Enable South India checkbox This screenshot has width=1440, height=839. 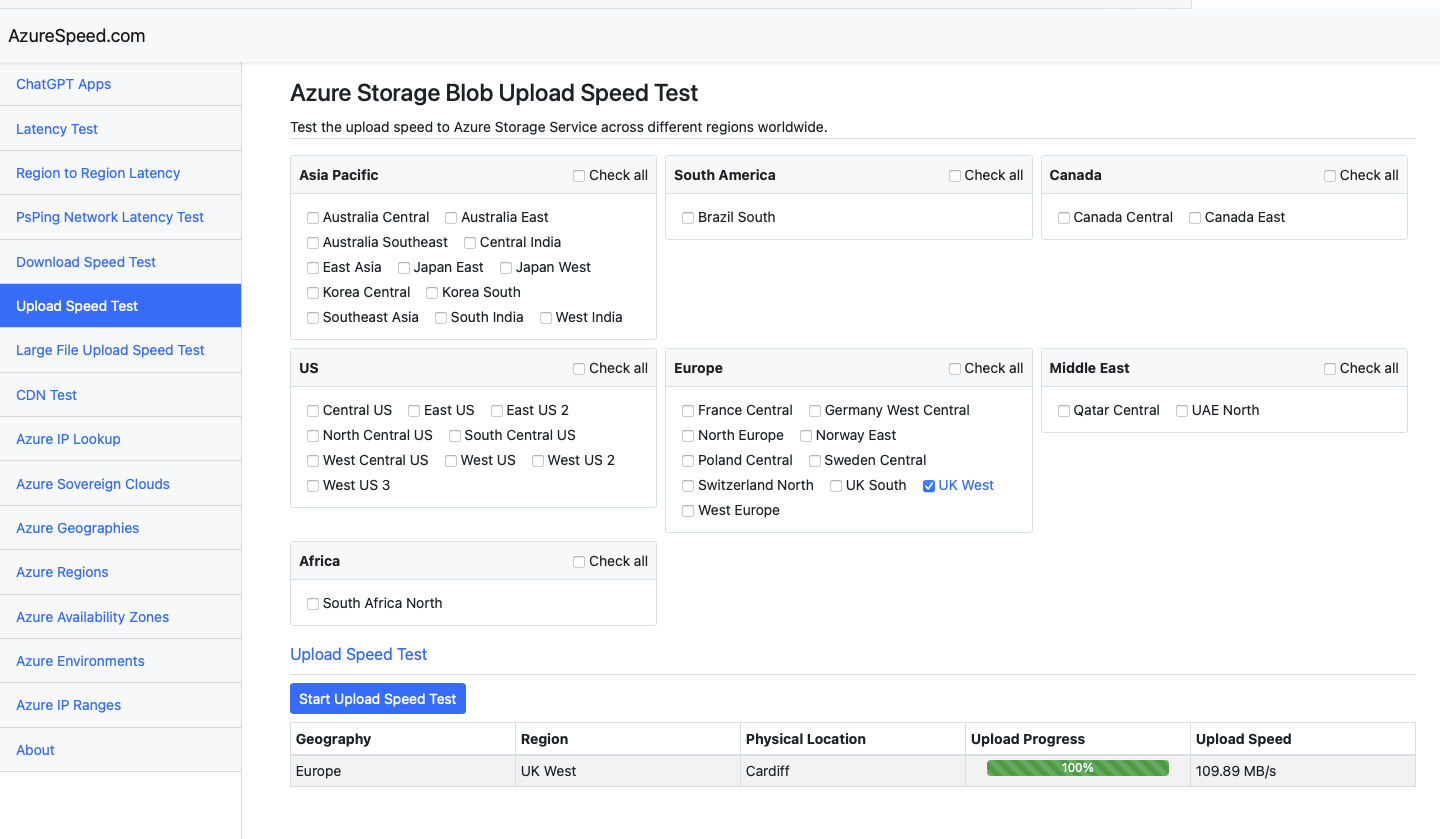441,318
